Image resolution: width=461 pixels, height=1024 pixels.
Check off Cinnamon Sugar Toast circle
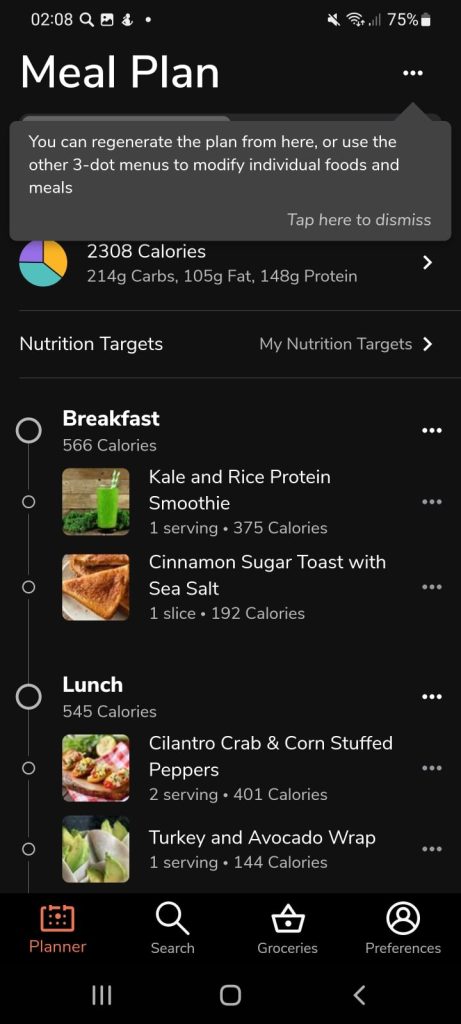(27, 586)
